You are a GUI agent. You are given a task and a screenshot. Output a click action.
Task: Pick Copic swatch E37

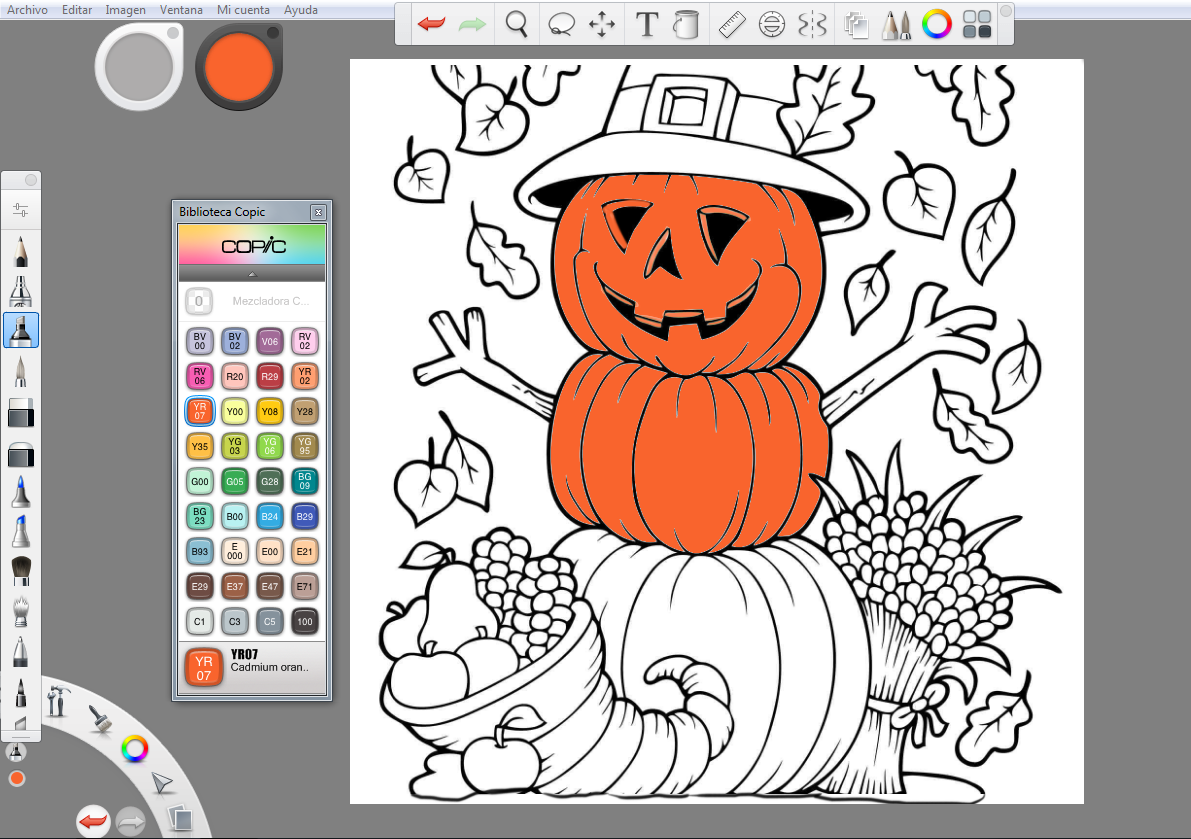pos(235,586)
